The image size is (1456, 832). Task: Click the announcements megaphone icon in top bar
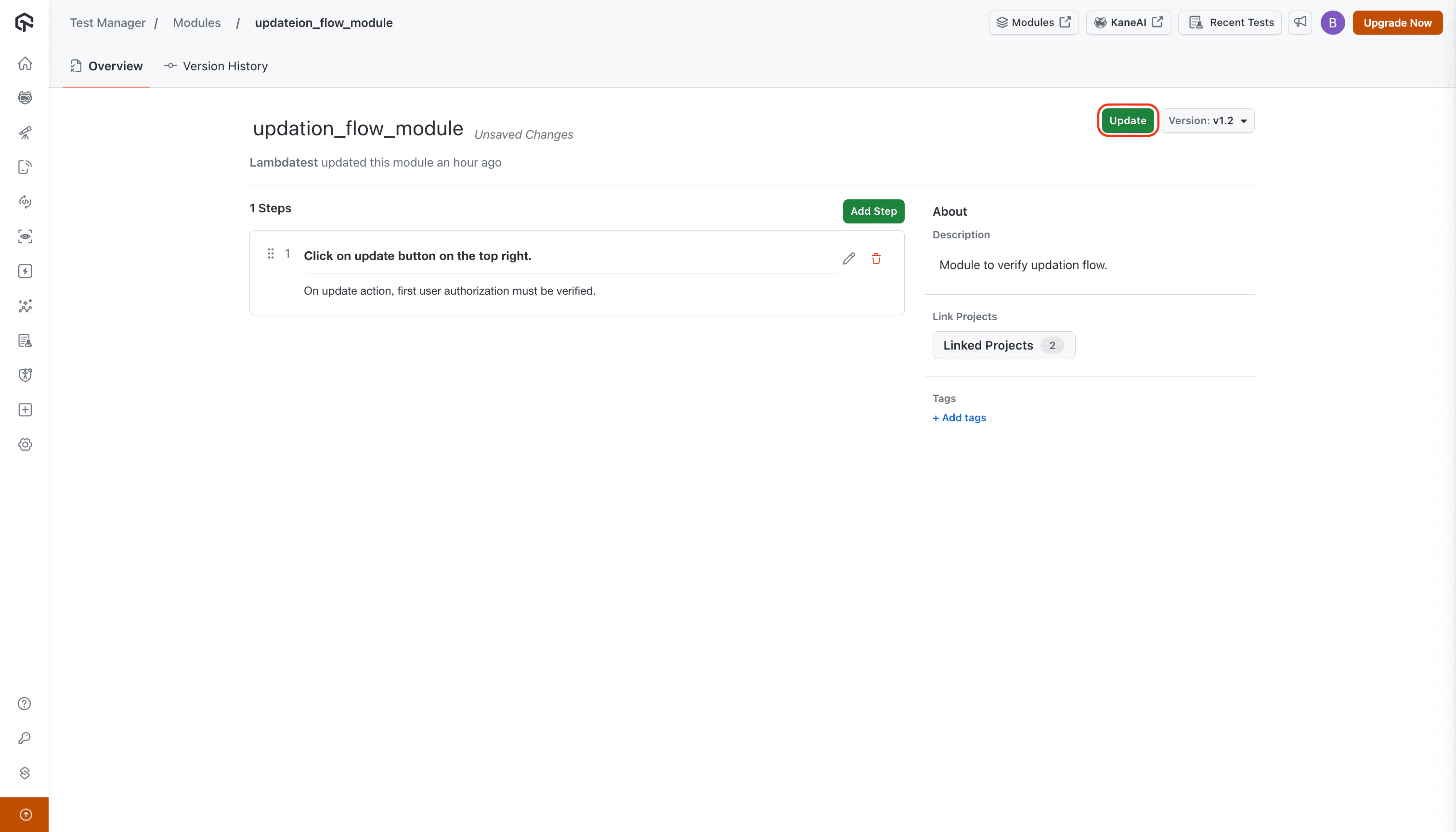(1300, 22)
